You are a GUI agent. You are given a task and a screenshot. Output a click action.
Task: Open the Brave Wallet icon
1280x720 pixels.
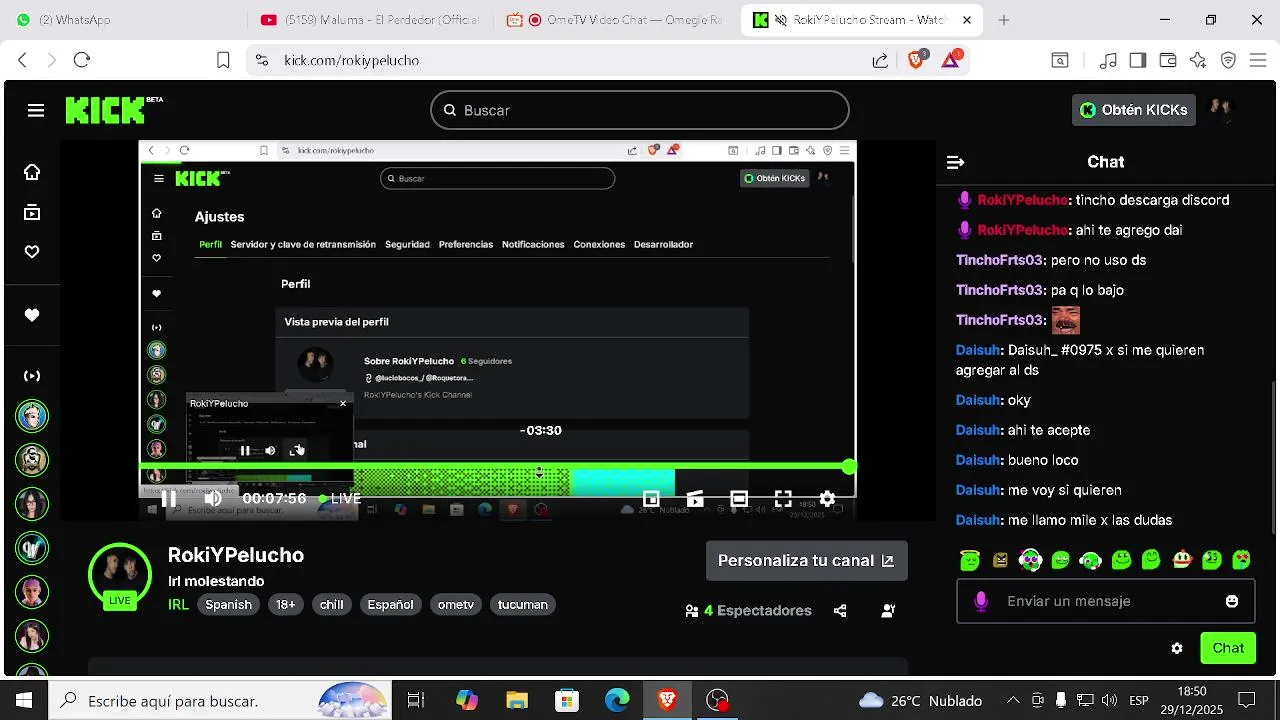[1167, 60]
